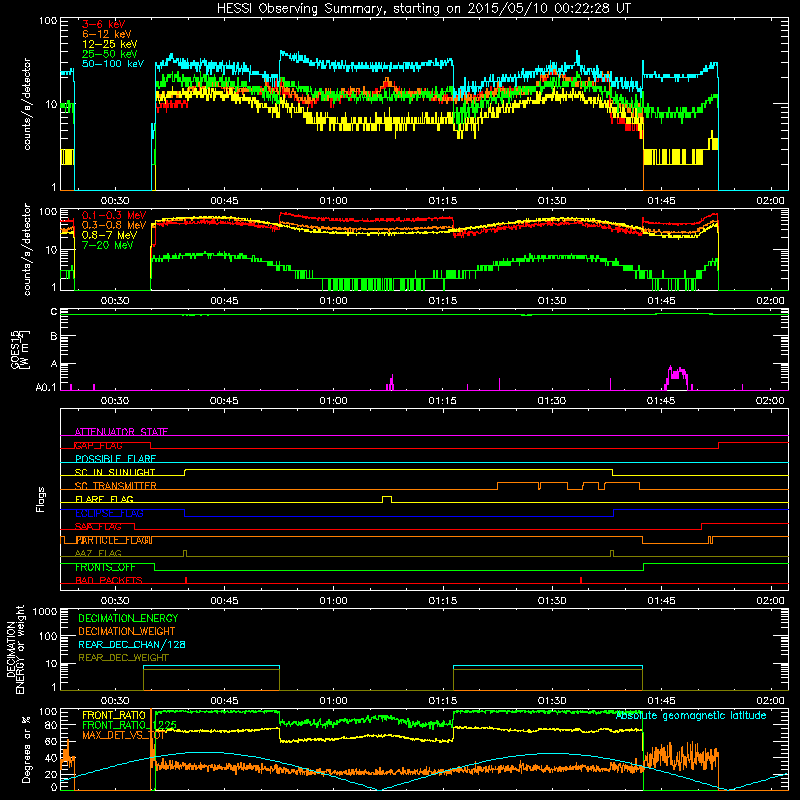Select the 50-100 keV legend label
Viewport: 800px width, 800px height.
click(x=113, y=64)
